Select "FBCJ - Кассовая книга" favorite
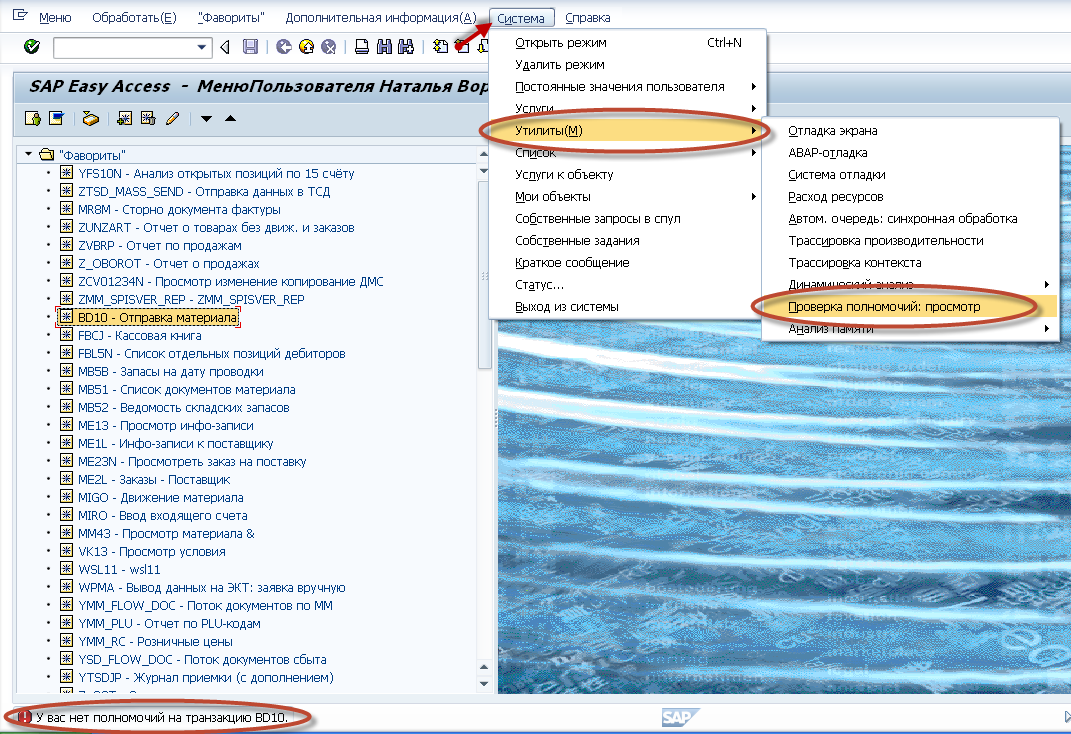The height and width of the screenshot is (734, 1071). 139,335
